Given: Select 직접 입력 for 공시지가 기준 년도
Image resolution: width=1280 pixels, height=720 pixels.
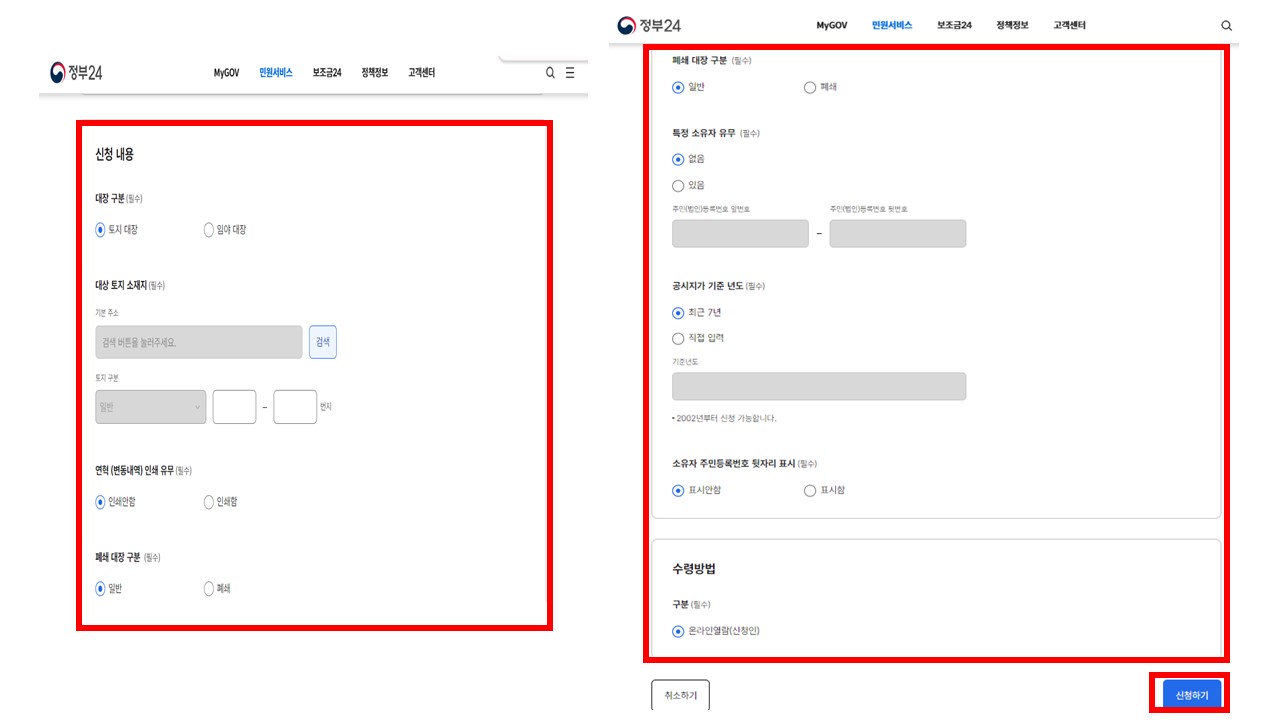Looking at the screenshot, I should [679, 338].
